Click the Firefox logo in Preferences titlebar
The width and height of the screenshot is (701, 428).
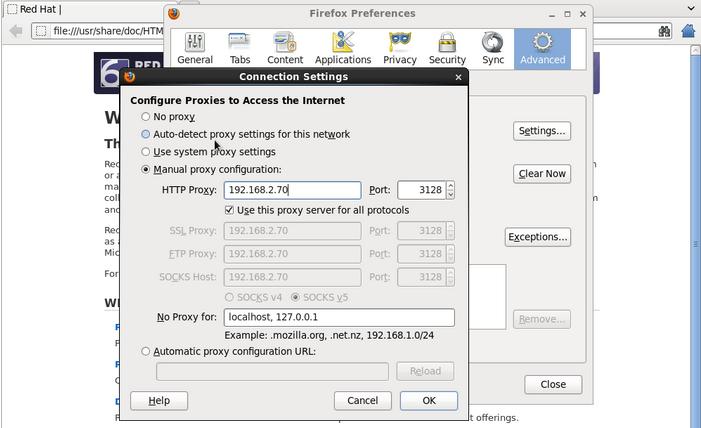(x=174, y=13)
